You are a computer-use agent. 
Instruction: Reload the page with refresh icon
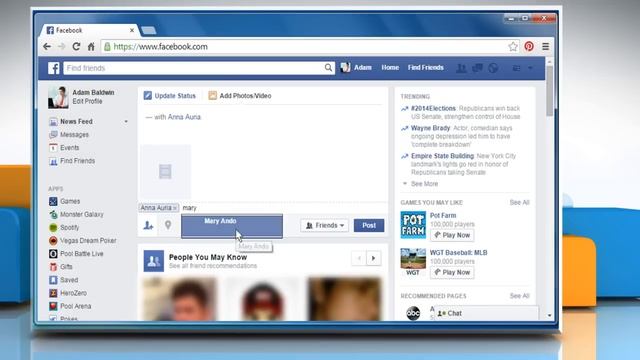[x=76, y=47]
